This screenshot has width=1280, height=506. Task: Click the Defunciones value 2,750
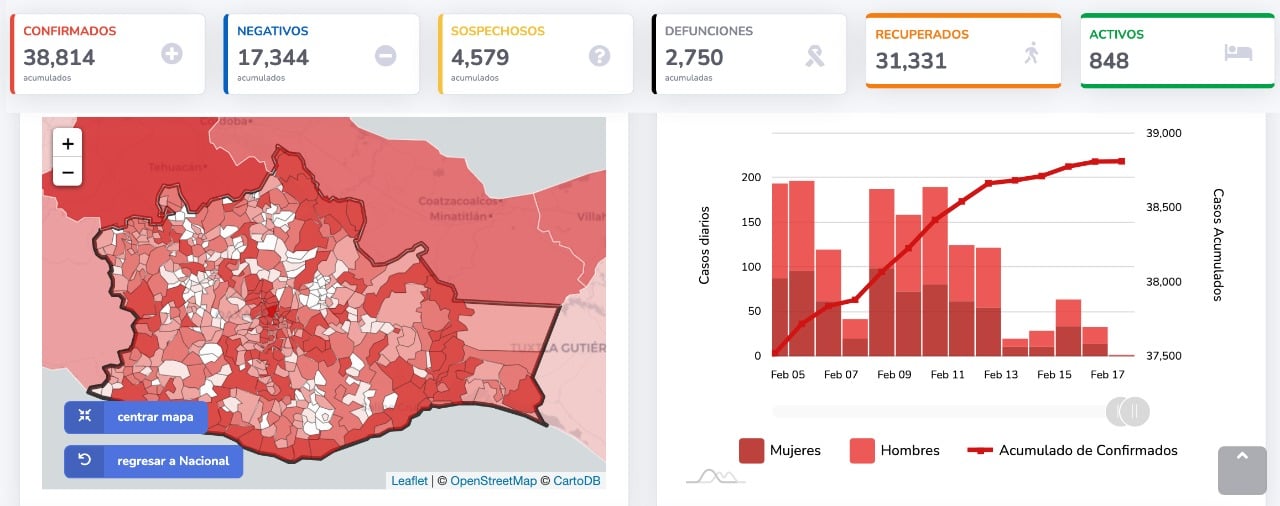point(694,58)
